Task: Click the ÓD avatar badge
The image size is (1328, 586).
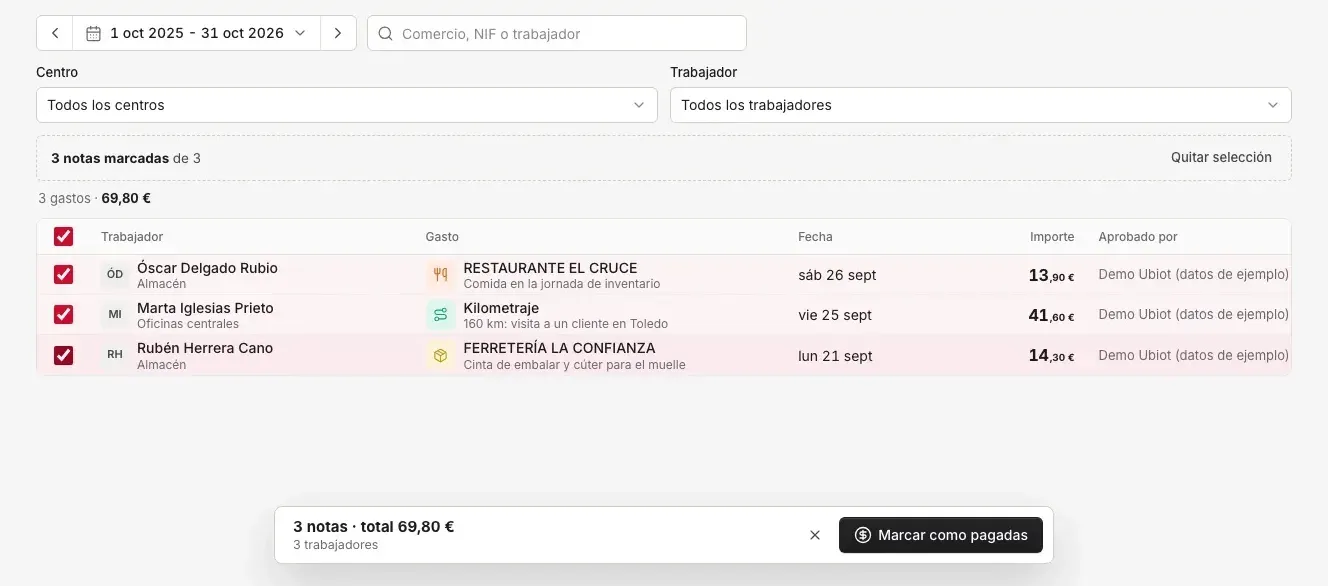Action: (x=115, y=274)
